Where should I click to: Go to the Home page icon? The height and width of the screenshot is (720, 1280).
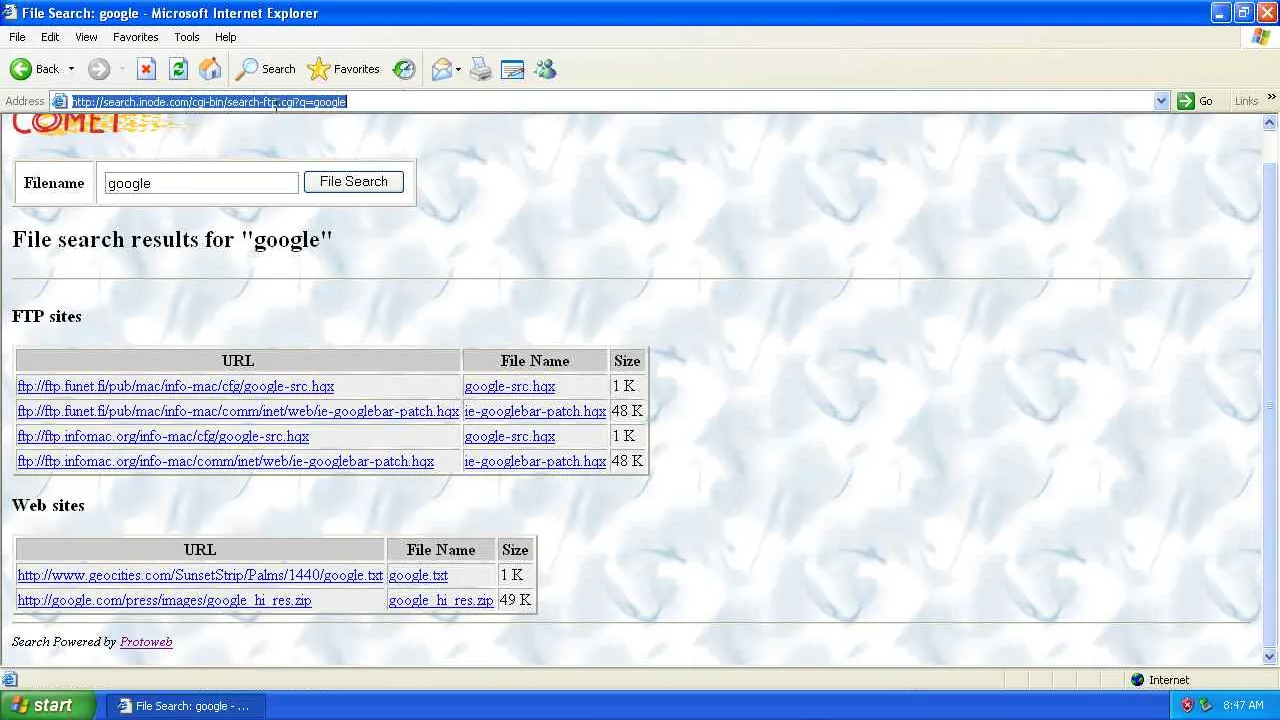210,69
